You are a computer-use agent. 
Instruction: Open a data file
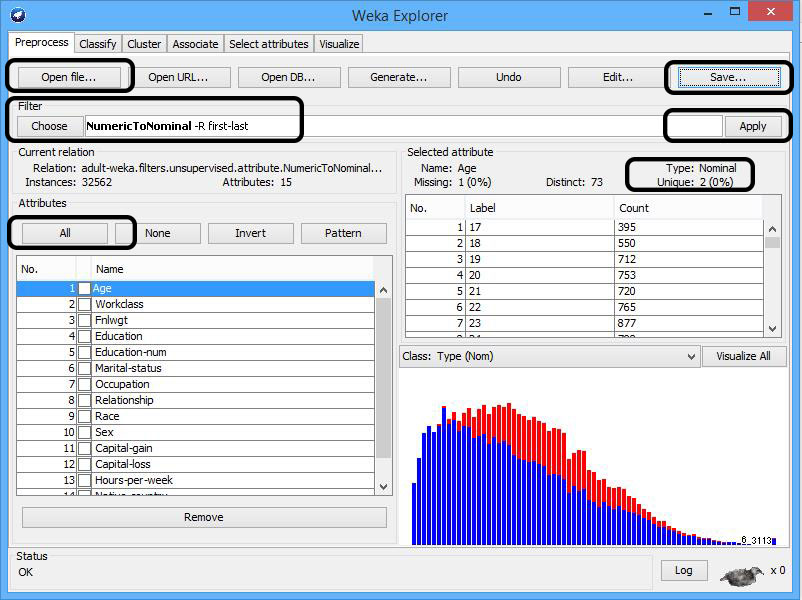(x=68, y=76)
